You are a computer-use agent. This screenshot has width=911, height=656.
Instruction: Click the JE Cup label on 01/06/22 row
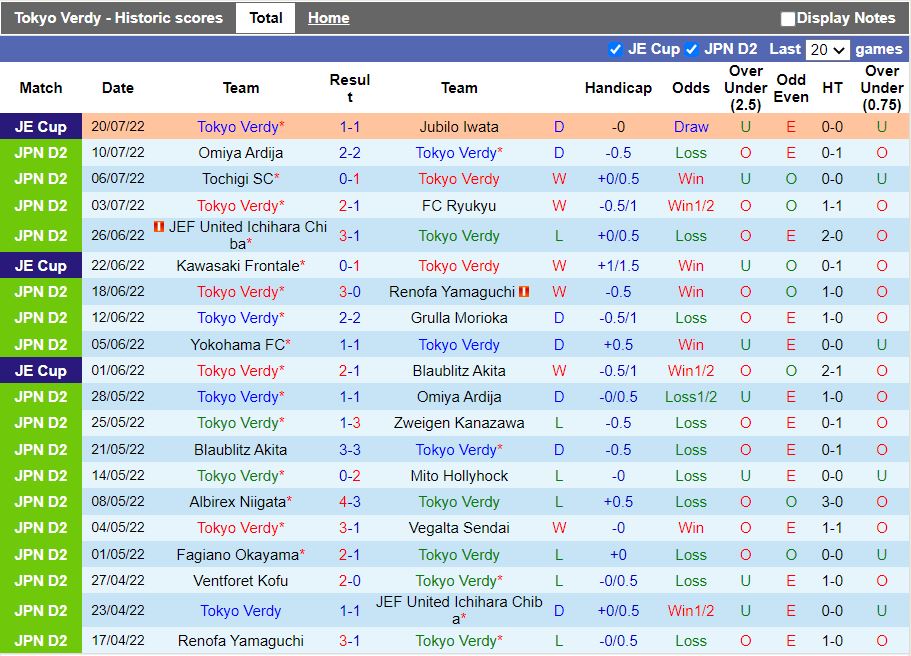(41, 371)
